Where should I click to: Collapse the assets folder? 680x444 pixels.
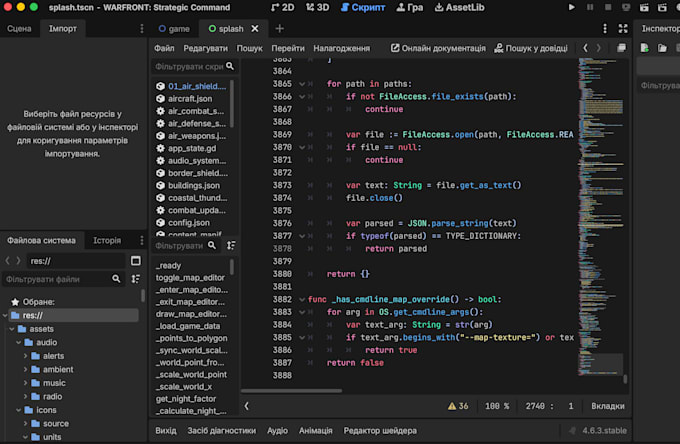tap(12, 329)
